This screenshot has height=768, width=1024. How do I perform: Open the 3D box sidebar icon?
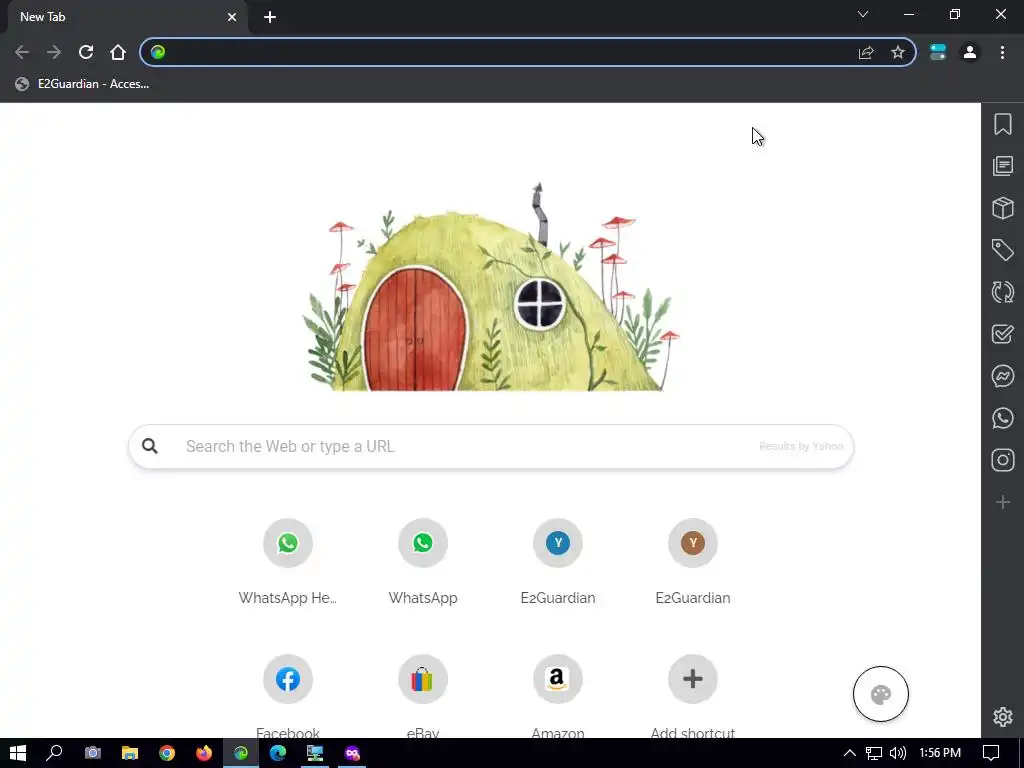1002,208
